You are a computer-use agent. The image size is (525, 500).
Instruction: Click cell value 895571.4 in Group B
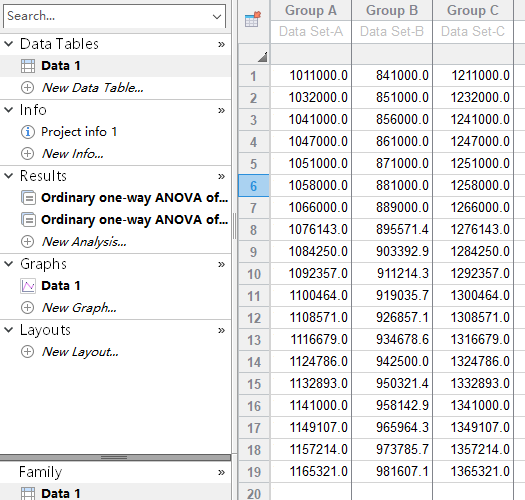click(x=392, y=229)
